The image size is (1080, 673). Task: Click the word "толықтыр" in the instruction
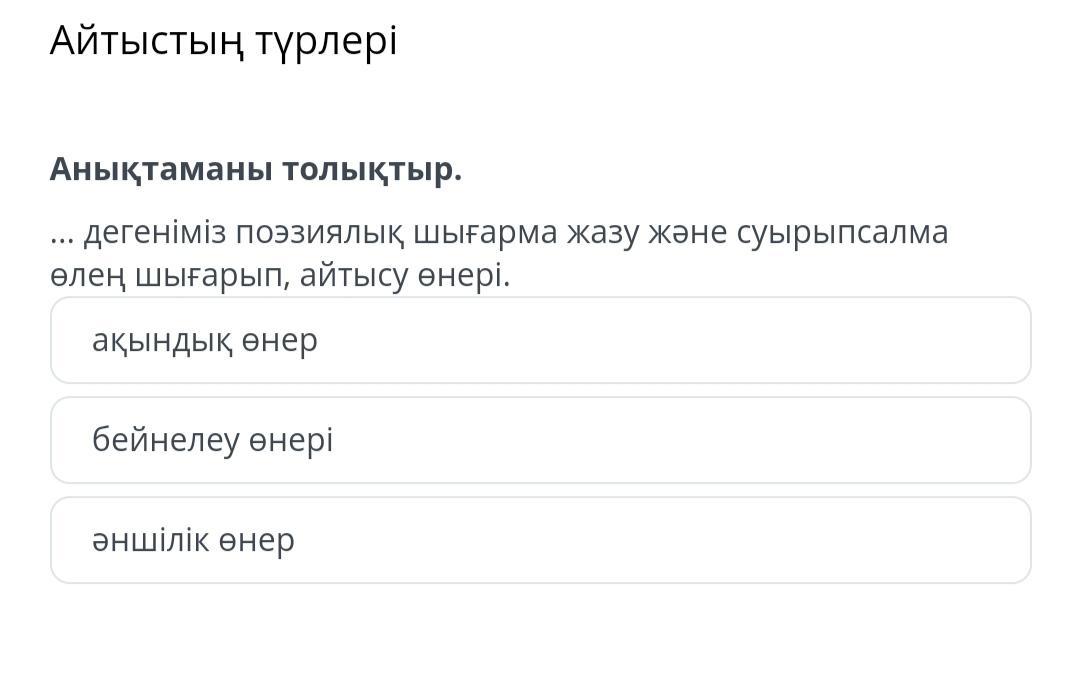(371, 170)
